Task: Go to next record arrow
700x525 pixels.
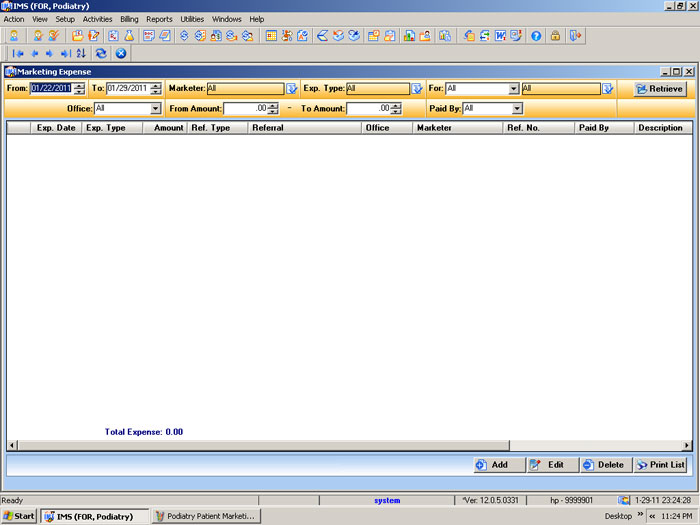Action: click(x=49, y=54)
